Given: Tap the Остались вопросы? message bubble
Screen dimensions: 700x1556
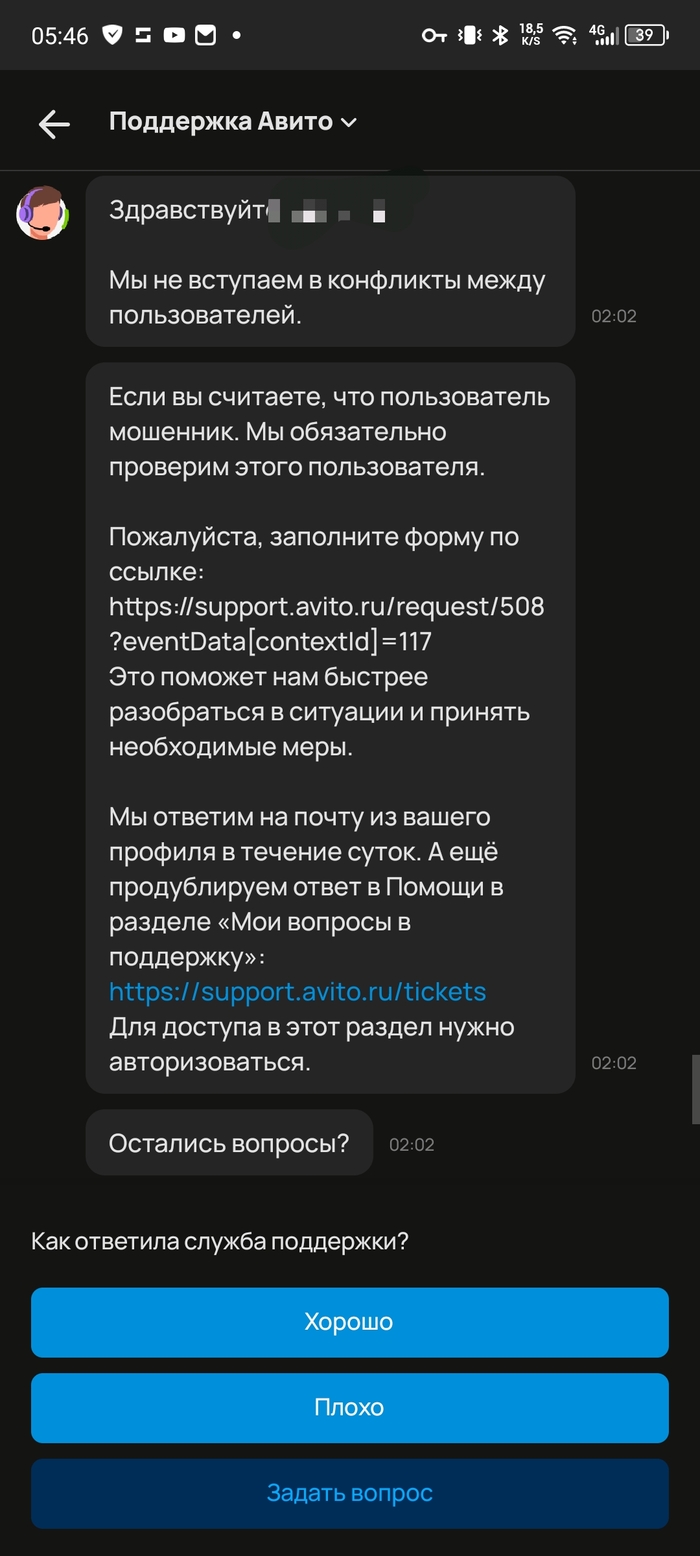Looking at the screenshot, I should tap(229, 1142).
